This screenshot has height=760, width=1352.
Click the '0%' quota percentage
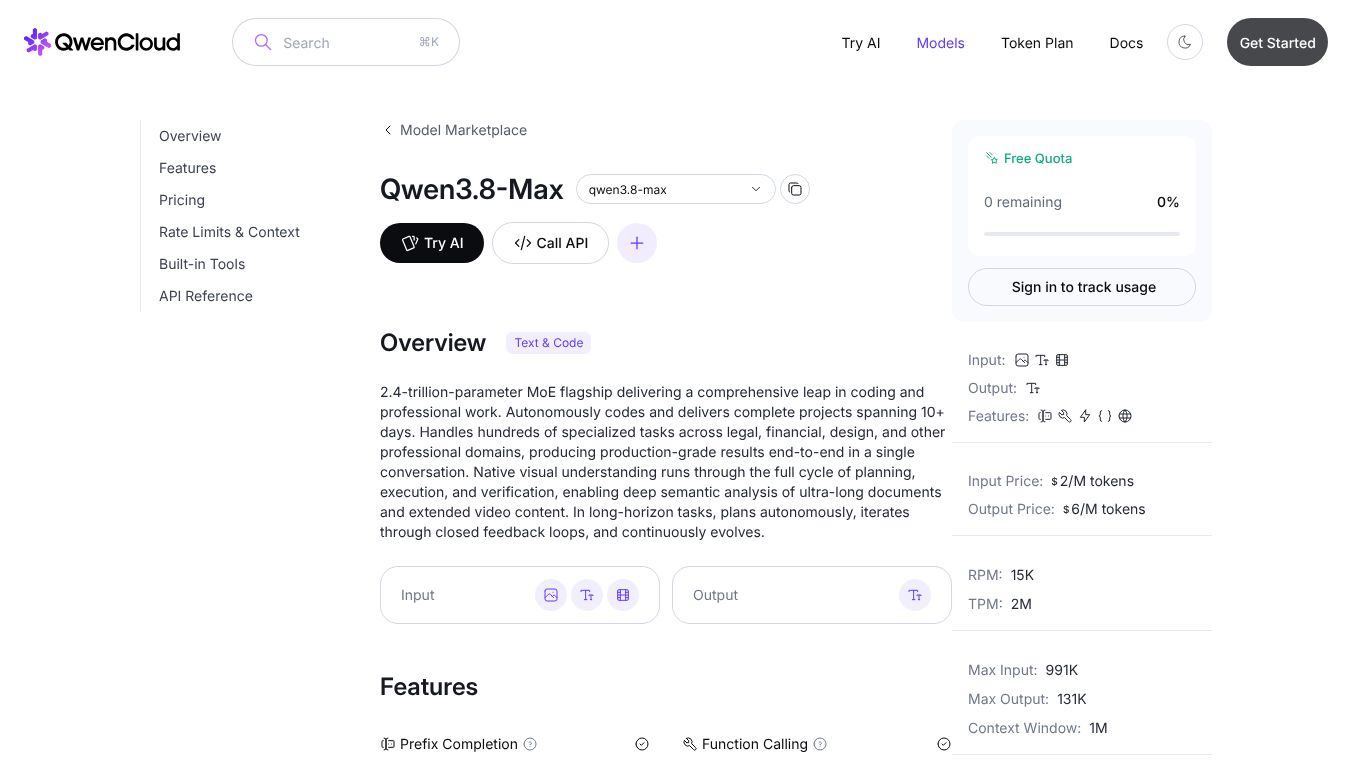[1168, 202]
